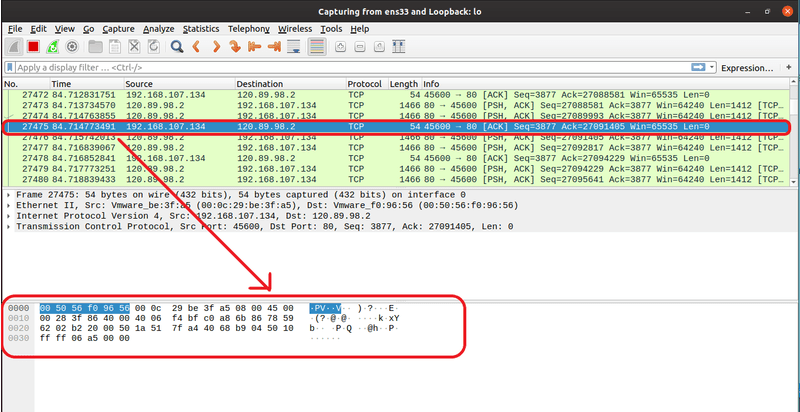Image resolution: width=800 pixels, height=412 pixels.
Task: Expand the Ethernet II details row
Action: 9,205
